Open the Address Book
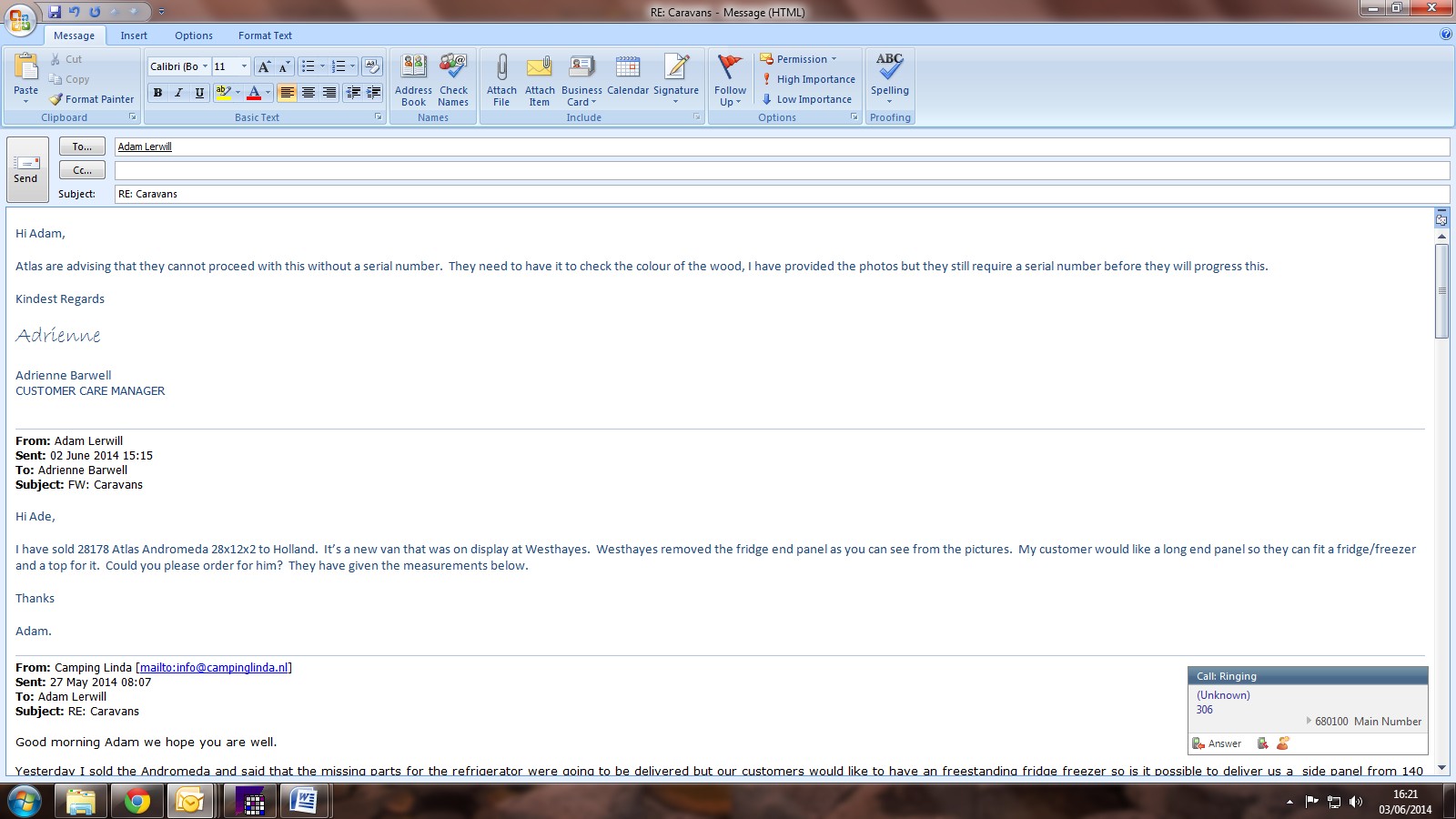 click(414, 80)
